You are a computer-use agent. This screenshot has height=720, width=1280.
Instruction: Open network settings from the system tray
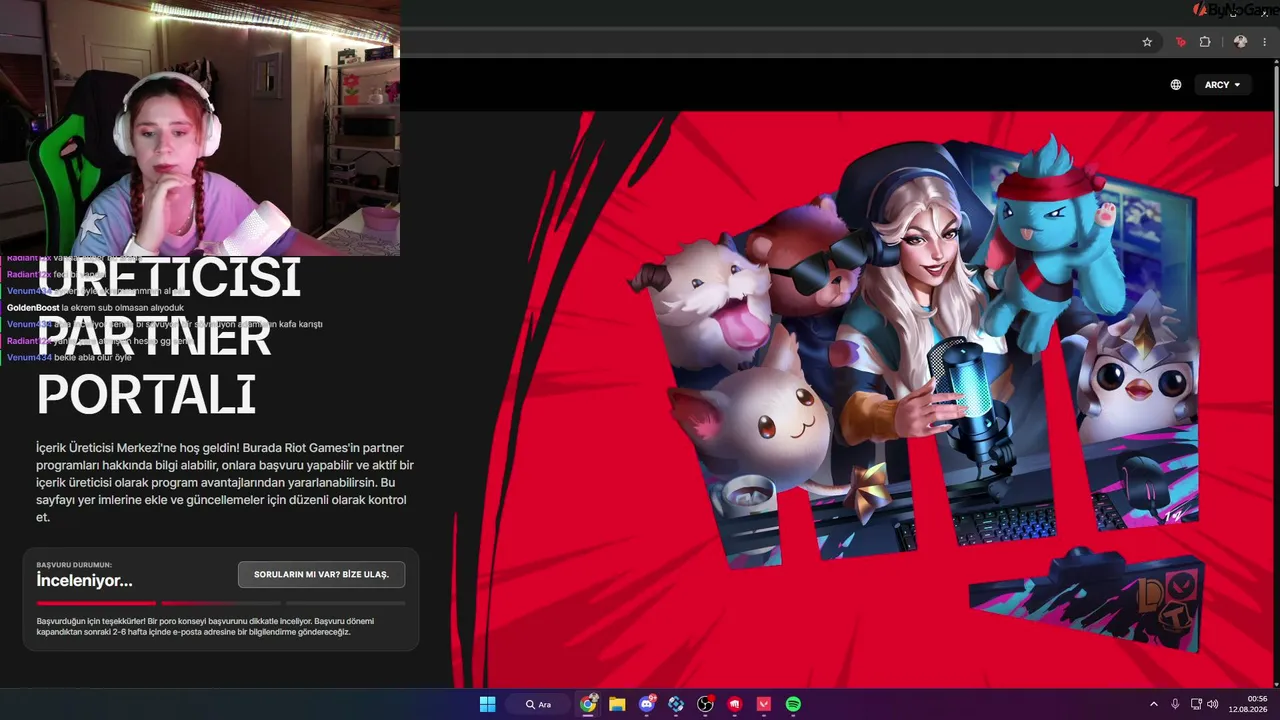[1196, 704]
